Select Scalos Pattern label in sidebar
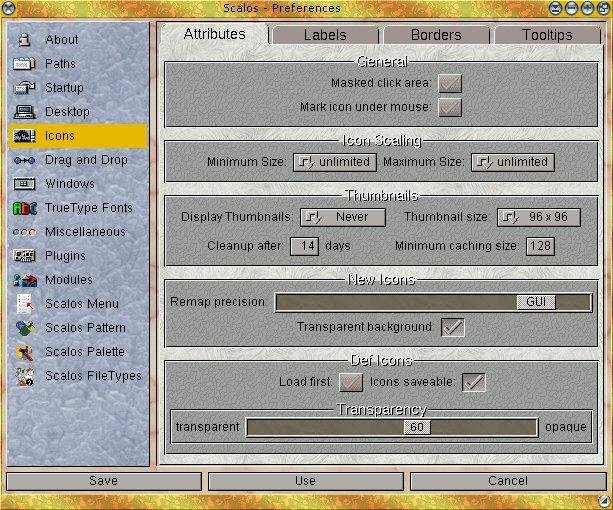The width and height of the screenshot is (613, 510). coord(85,328)
